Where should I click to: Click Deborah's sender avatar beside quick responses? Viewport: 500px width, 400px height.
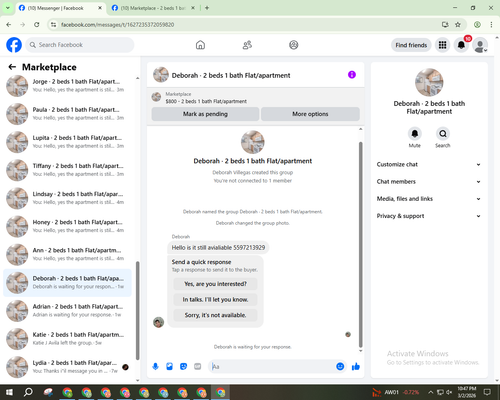[x=158, y=322]
